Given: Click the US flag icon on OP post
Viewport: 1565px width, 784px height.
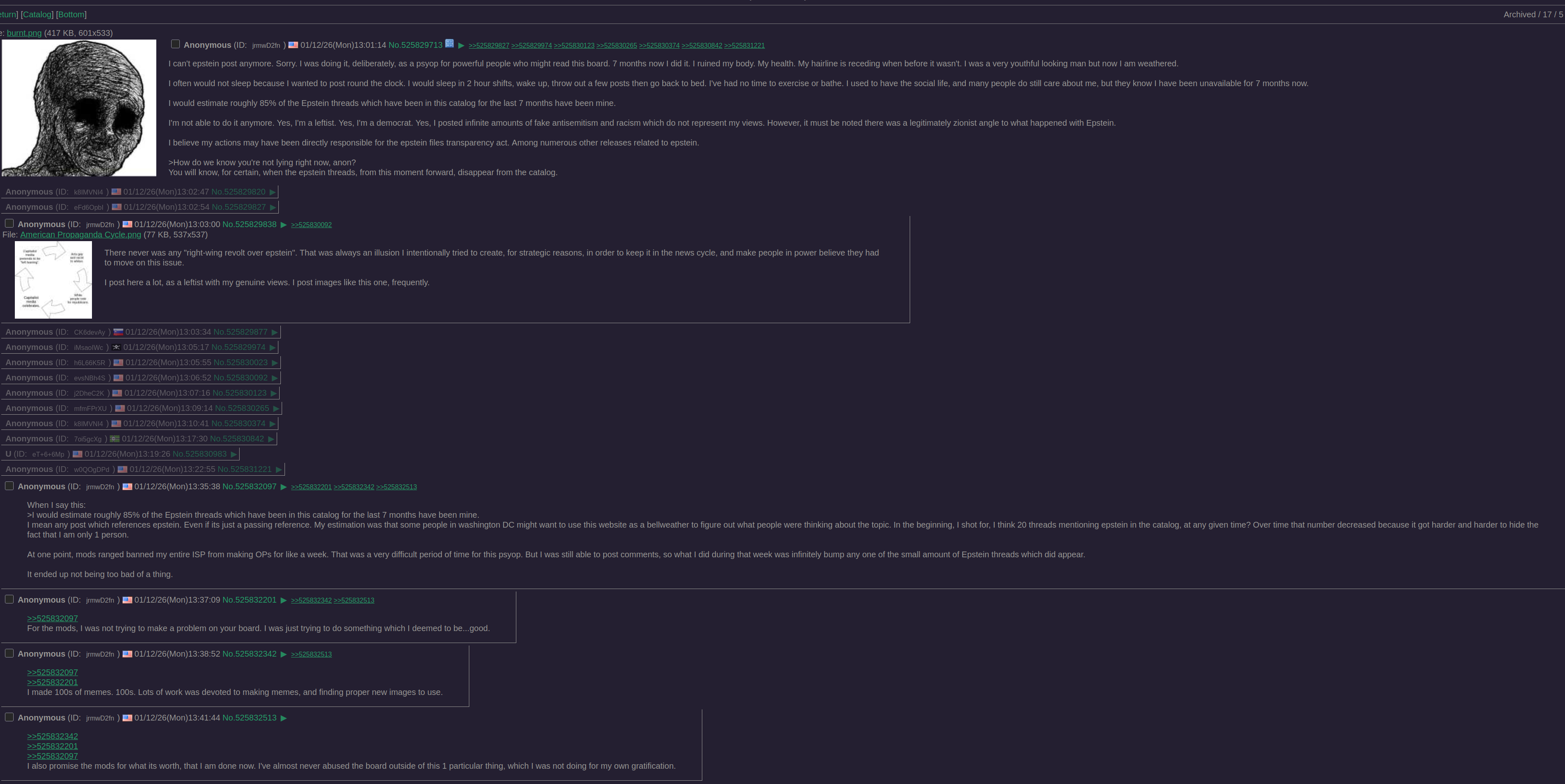Looking at the screenshot, I should [x=293, y=45].
